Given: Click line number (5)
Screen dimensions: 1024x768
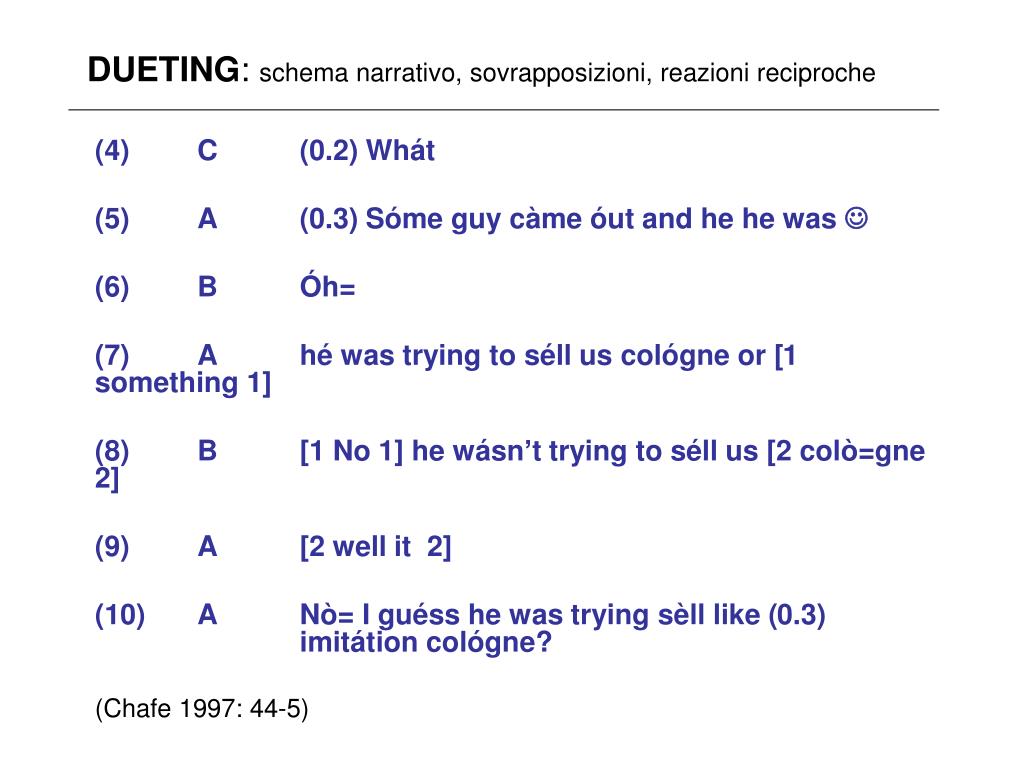Looking at the screenshot, I should 112,219.
